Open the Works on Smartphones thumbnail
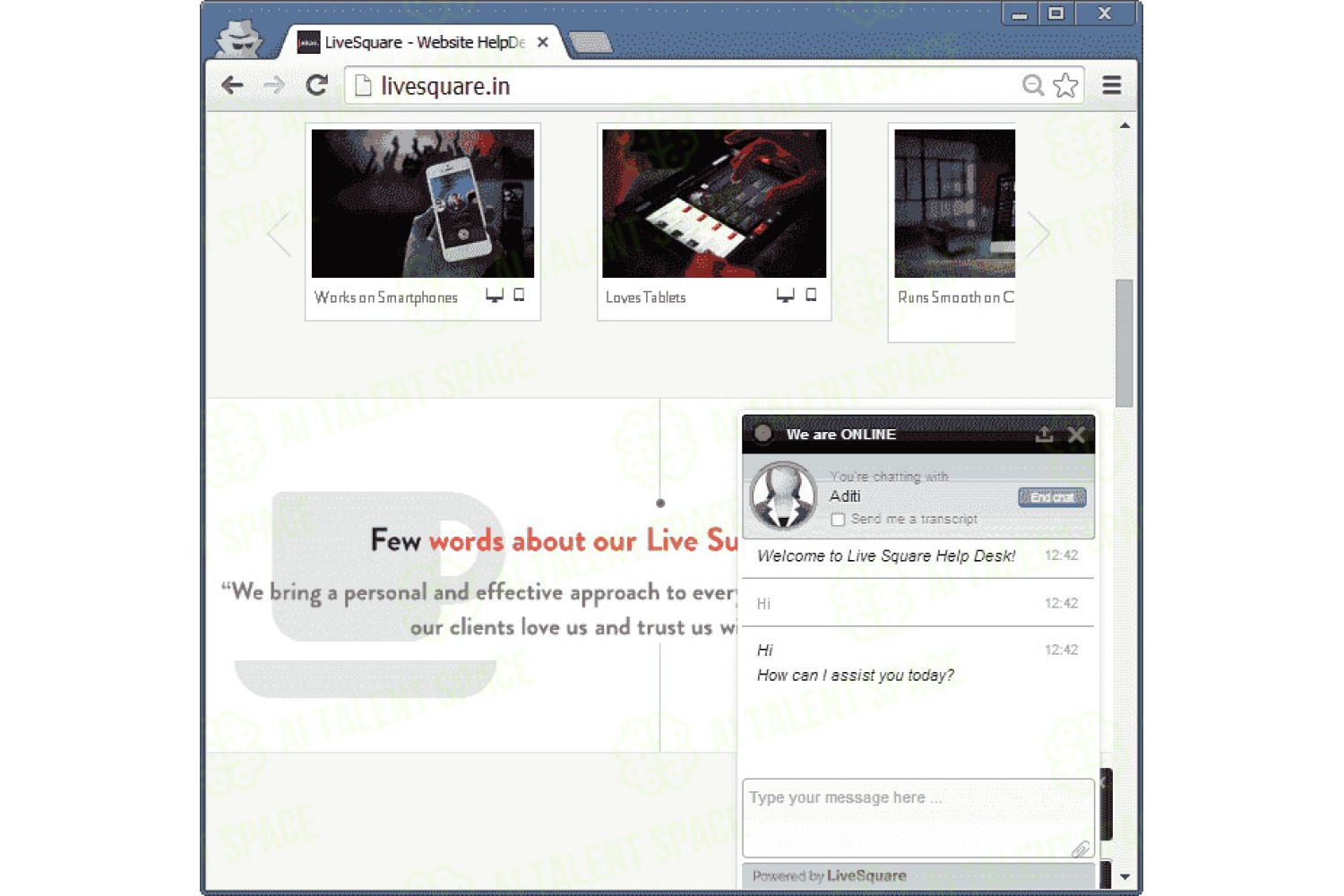1344x896 pixels. coord(423,203)
